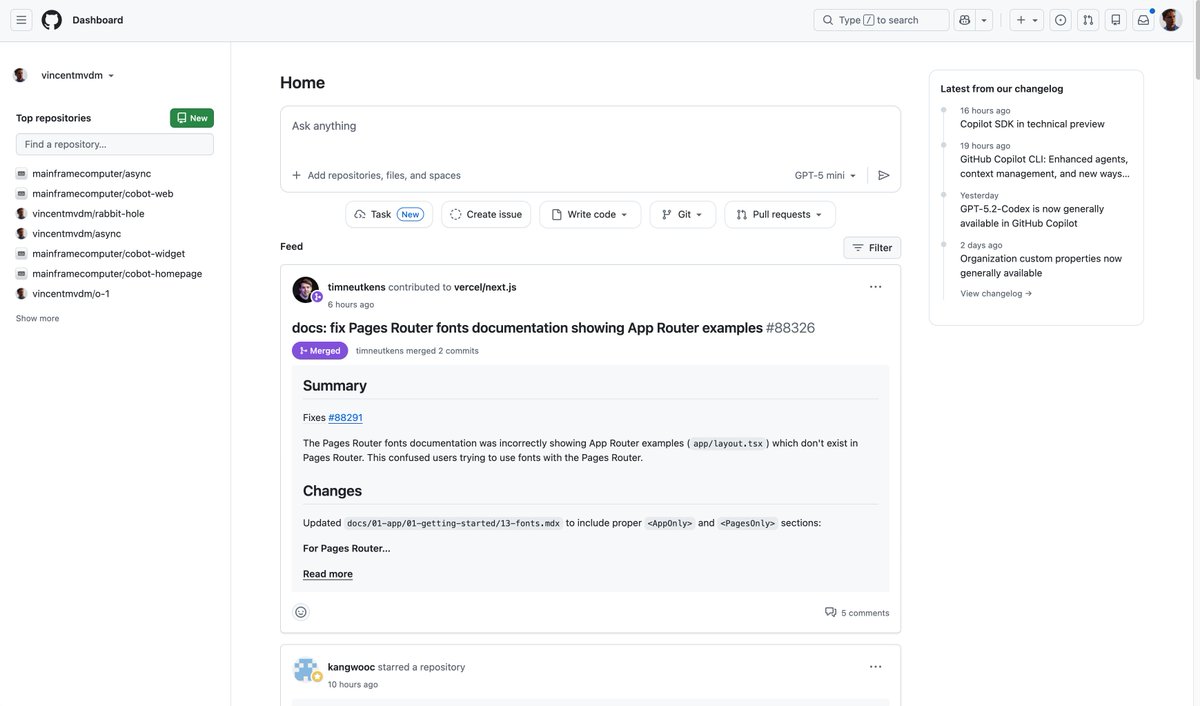Open the Issues icon in header
This screenshot has height=706, width=1200.
(1061, 20)
